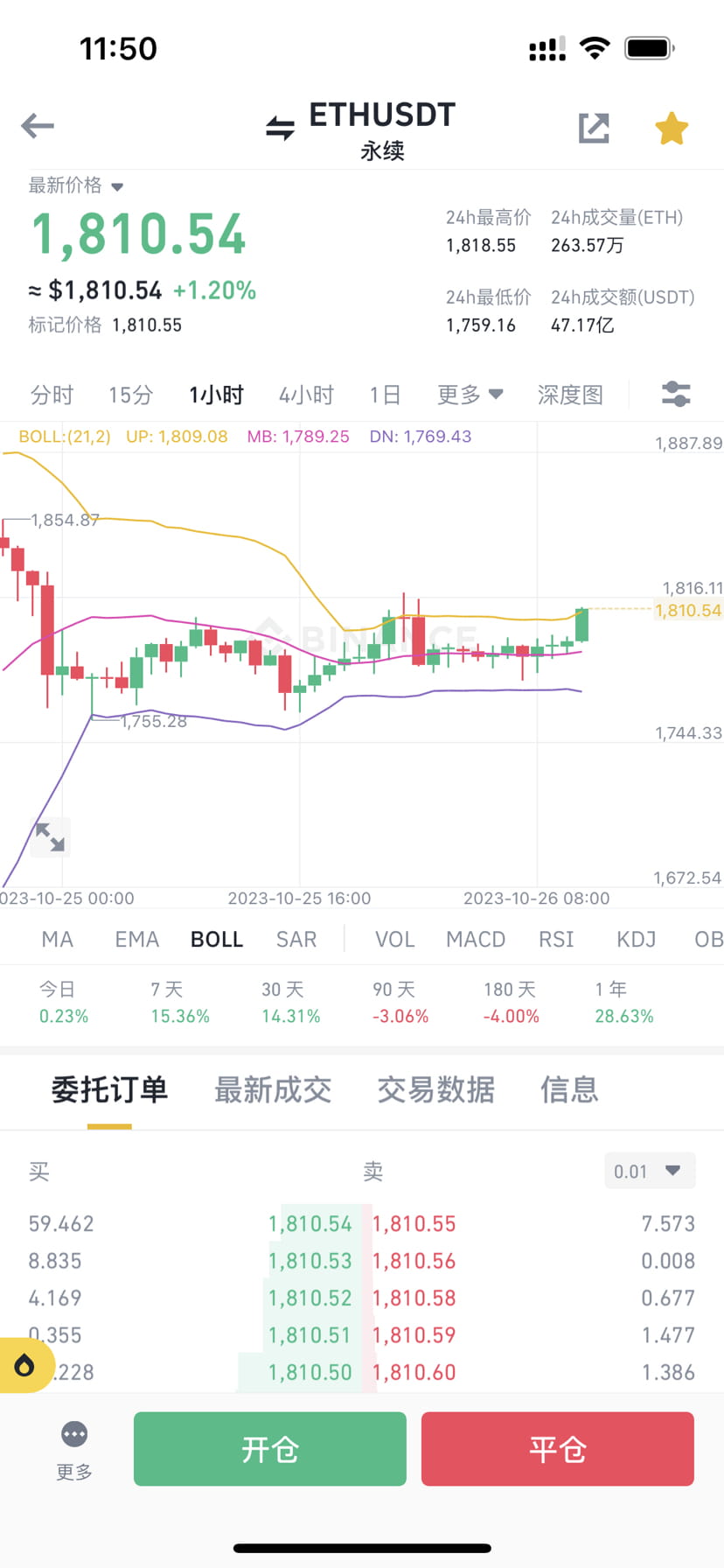
Task: Open the 更多 menu with dots icon
Action: tap(74, 1451)
